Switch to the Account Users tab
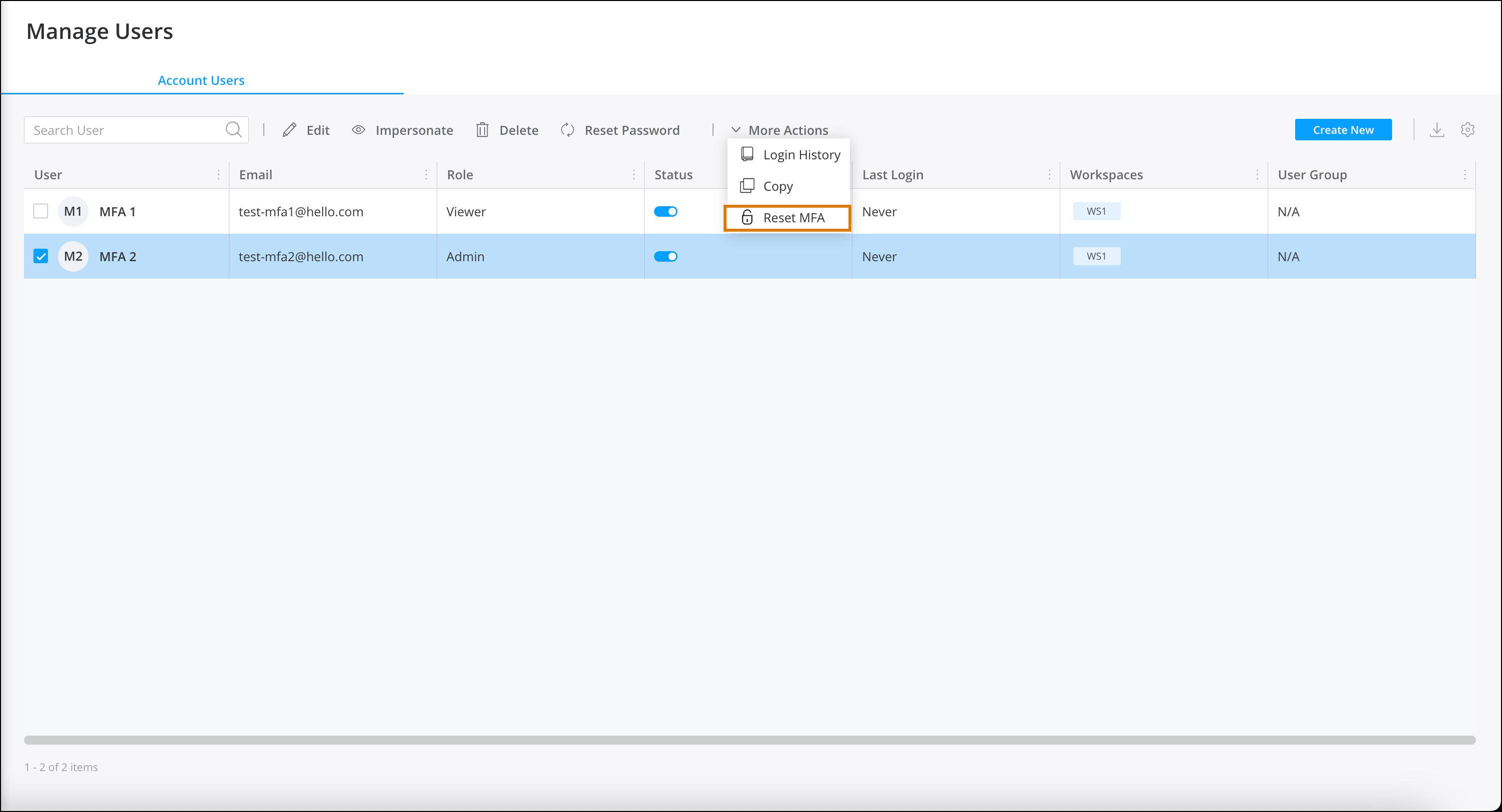The height and width of the screenshot is (812, 1502). [x=200, y=80]
